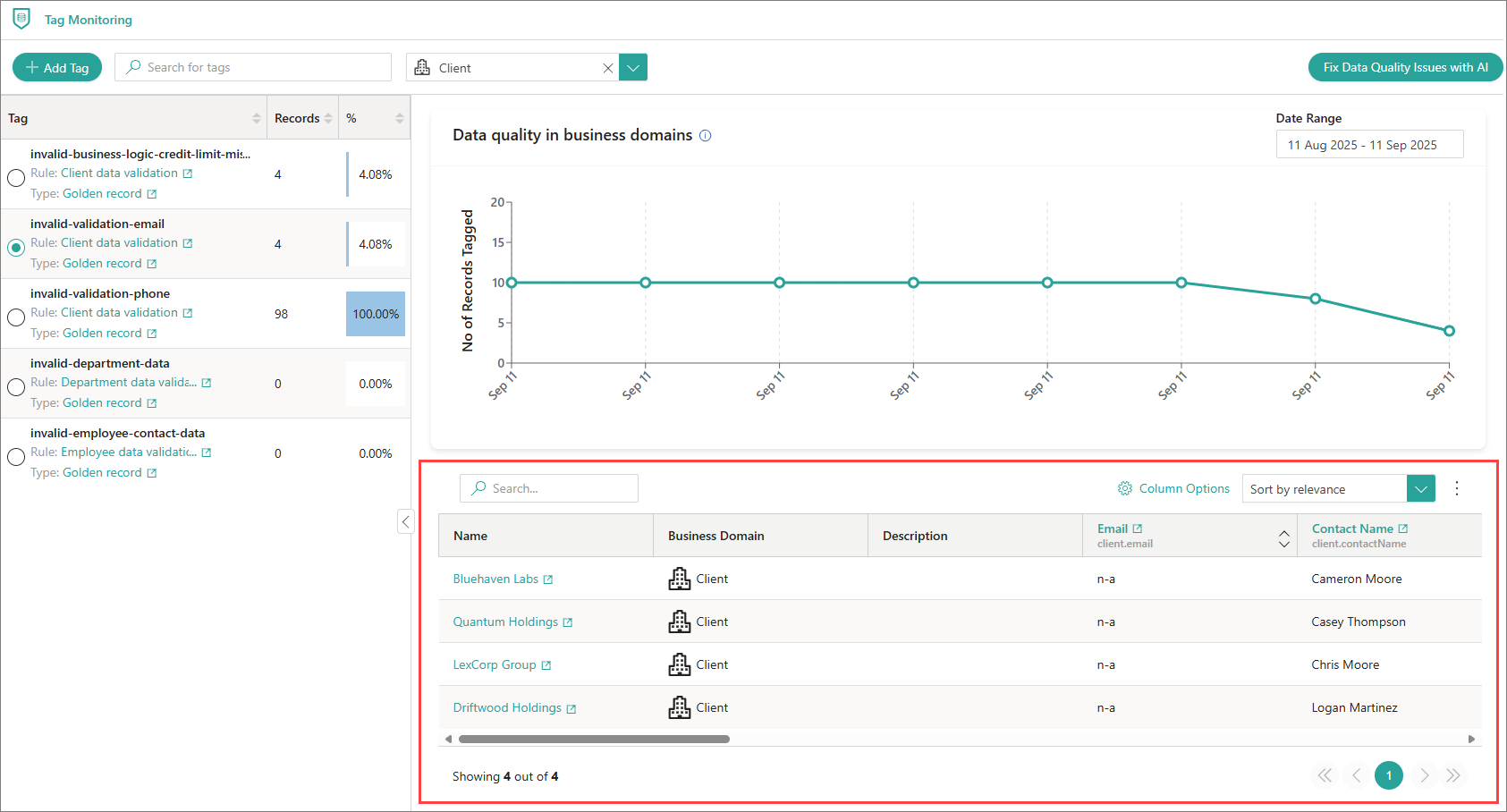Collapse the tag list side panel
The width and height of the screenshot is (1507, 812).
point(405,521)
